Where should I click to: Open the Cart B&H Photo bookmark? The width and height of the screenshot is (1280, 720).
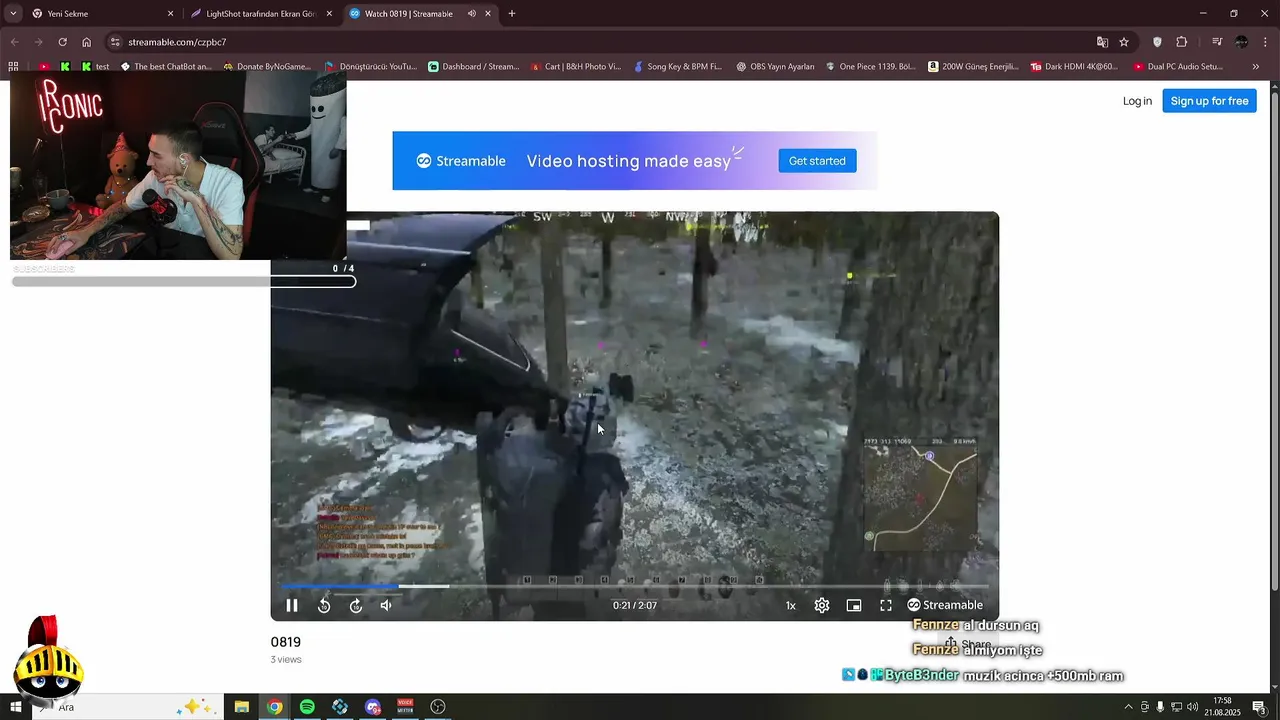(x=576, y=67)
